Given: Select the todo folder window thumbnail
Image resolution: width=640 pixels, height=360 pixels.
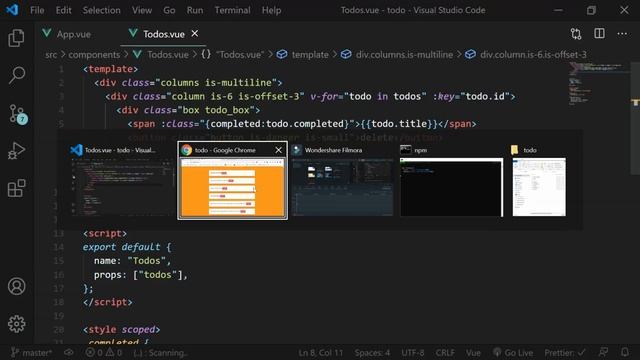Looking at the screenshot, I should coord(539,180).
